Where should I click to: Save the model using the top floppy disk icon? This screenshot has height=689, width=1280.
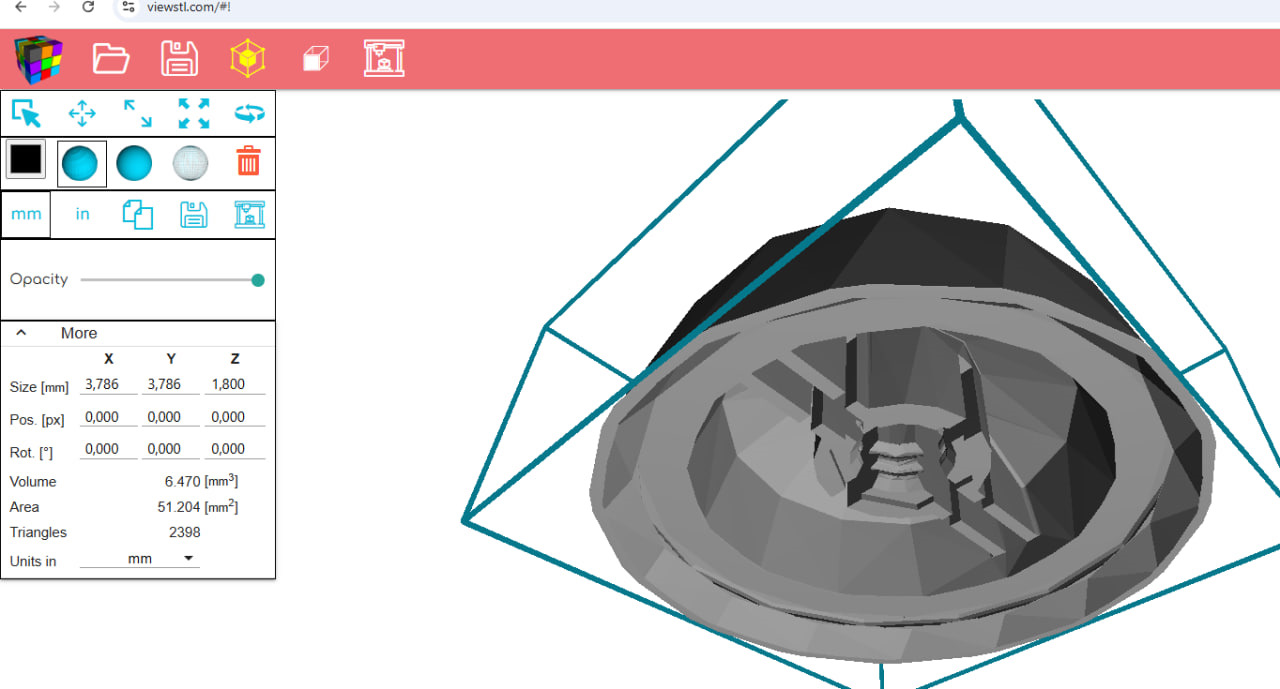point(179,59)
